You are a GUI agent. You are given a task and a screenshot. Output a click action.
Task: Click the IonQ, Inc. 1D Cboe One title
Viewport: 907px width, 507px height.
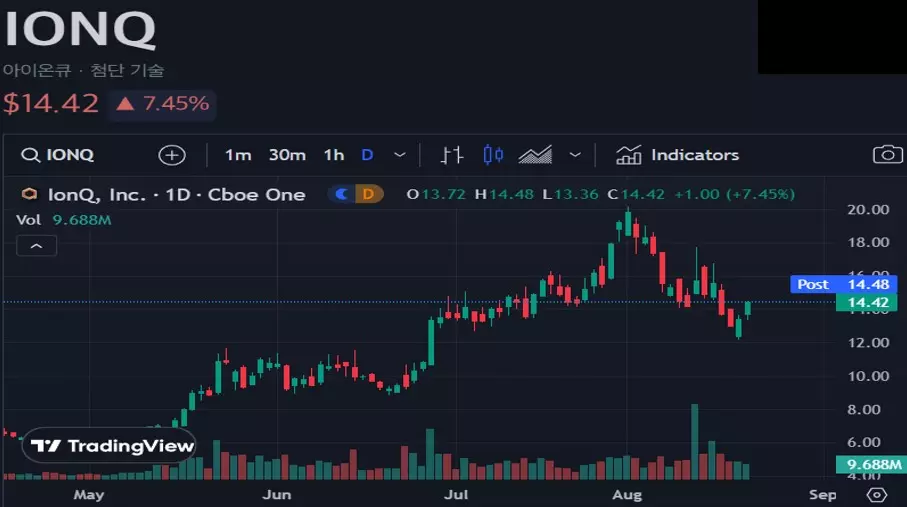pyautogui.click(x=176, y=195)
